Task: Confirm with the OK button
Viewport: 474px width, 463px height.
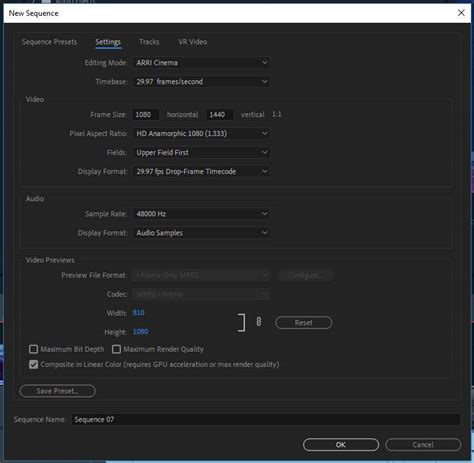Action: tap(341, 445)
